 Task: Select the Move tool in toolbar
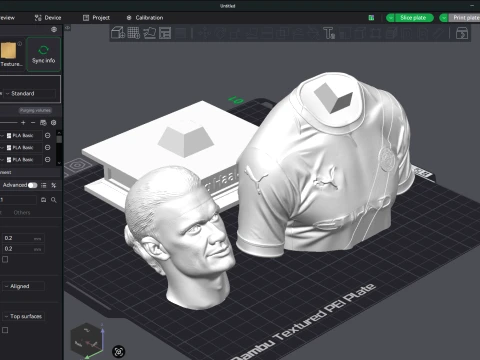pyautogui.click(x=205, y=33)
